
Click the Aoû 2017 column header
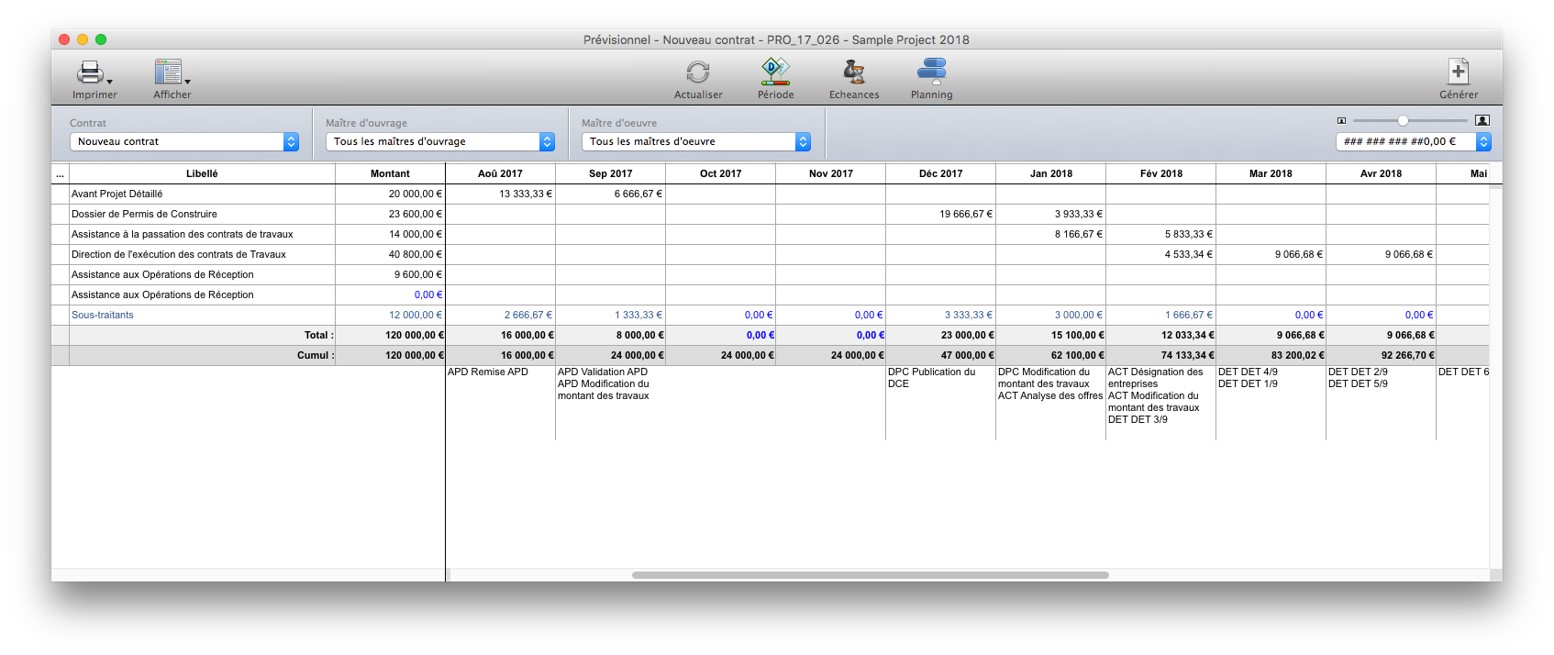(500, 173)
